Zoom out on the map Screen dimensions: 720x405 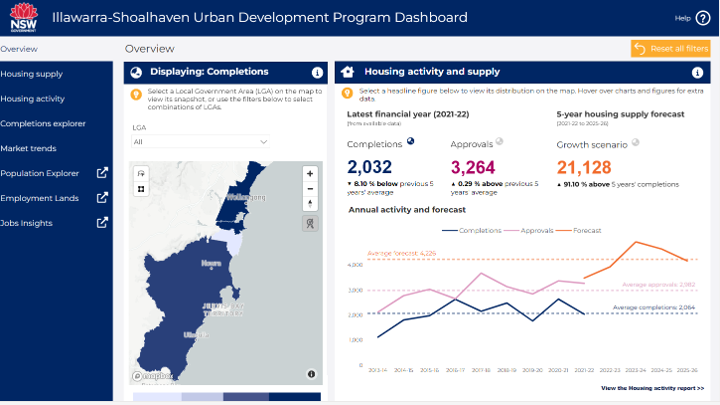click(x=310, y=188)
